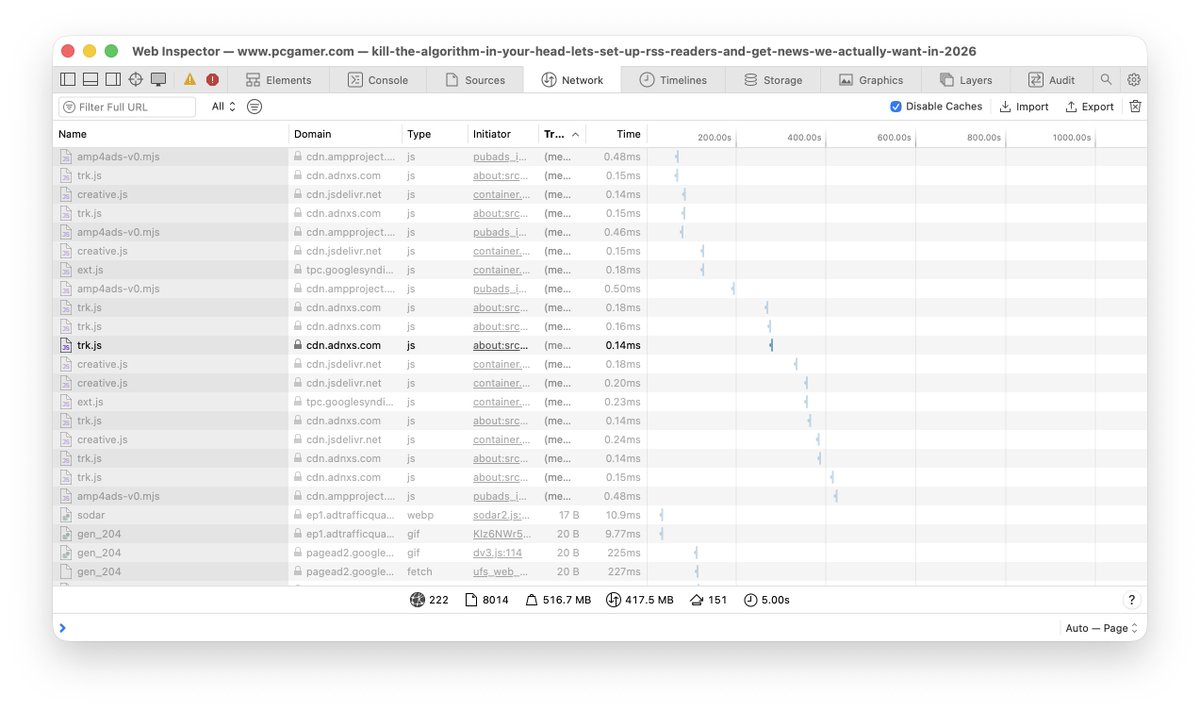Open the Klz6NWr5 initiator link
The image size is (1200, 711).
(x=500, y=534)
